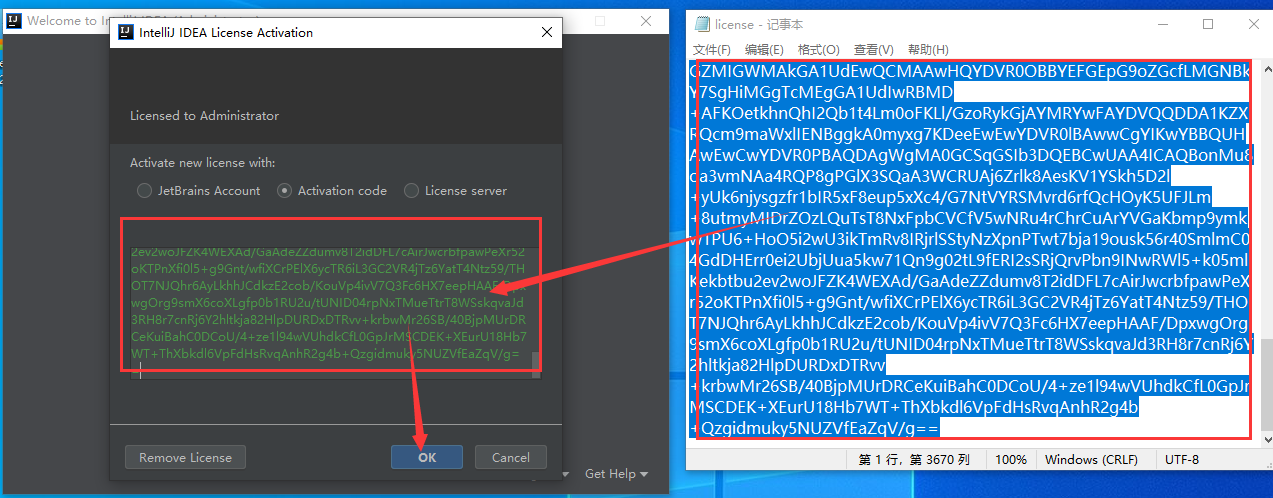Viewport: 1273px width, 498px height.
Task: Open the Get Help dropdown in Welcome window
Action: point(616,473)
